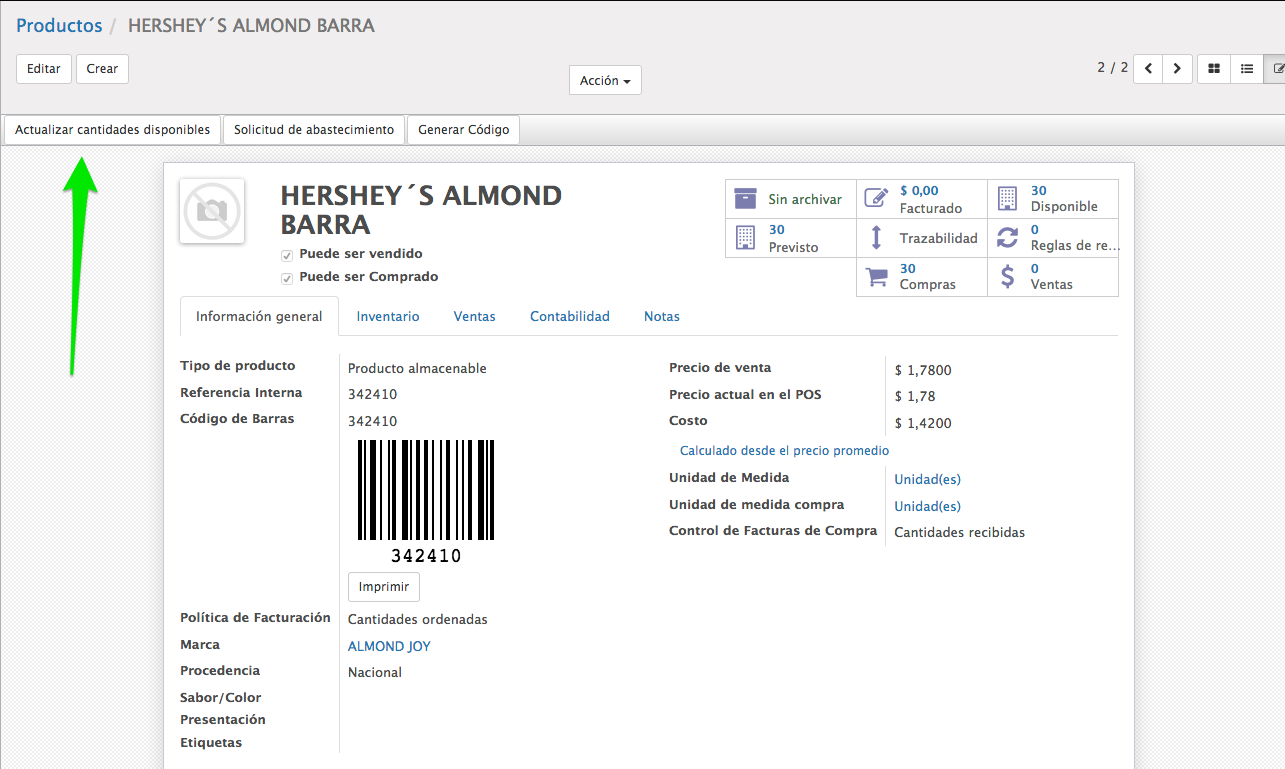
Task: Click the Disponible building icon
Action: pyautogui.click(x=1007, y=198)
